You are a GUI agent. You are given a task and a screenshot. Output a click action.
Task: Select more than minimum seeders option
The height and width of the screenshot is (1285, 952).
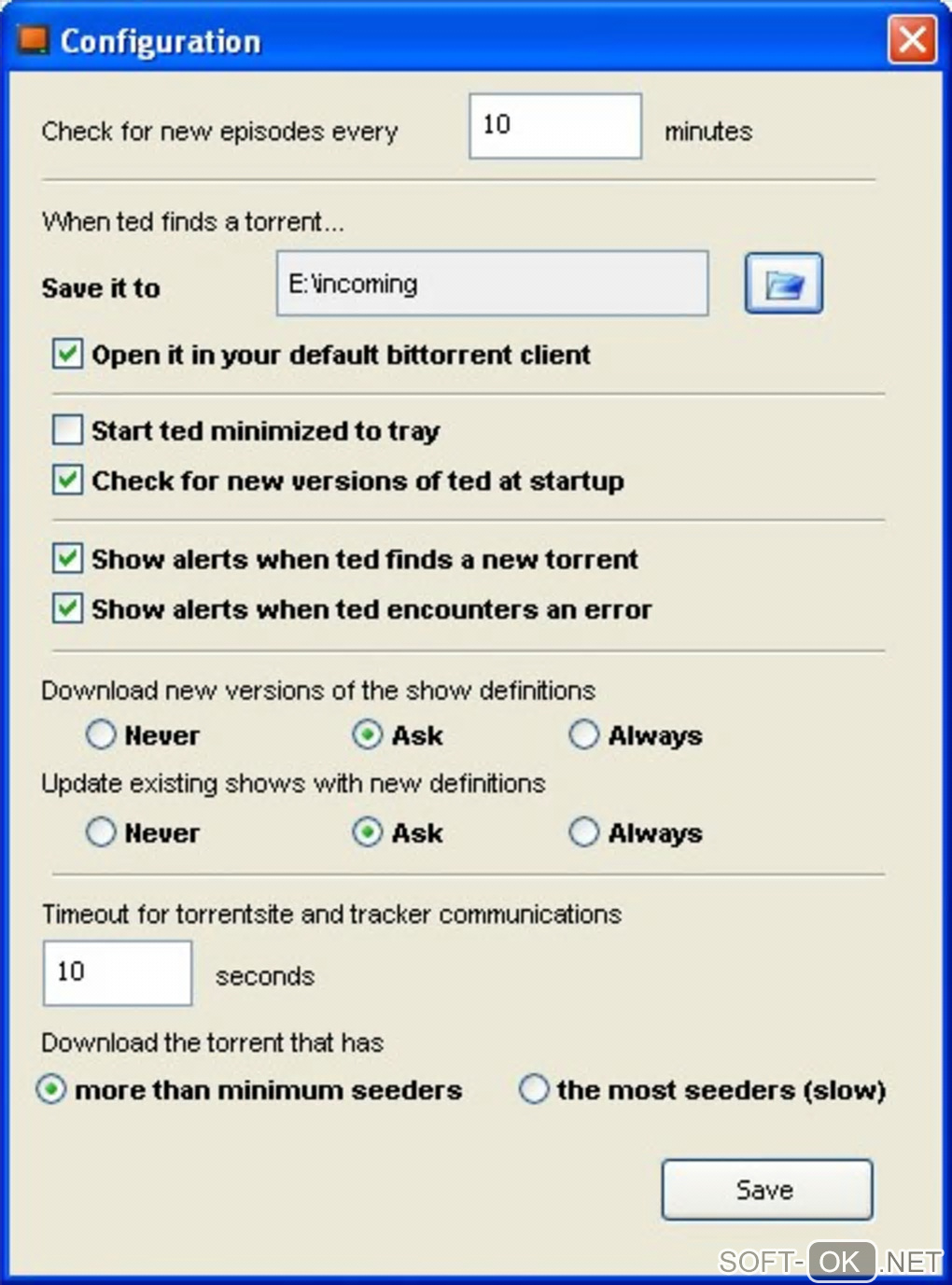click(x=51, y=1090)
